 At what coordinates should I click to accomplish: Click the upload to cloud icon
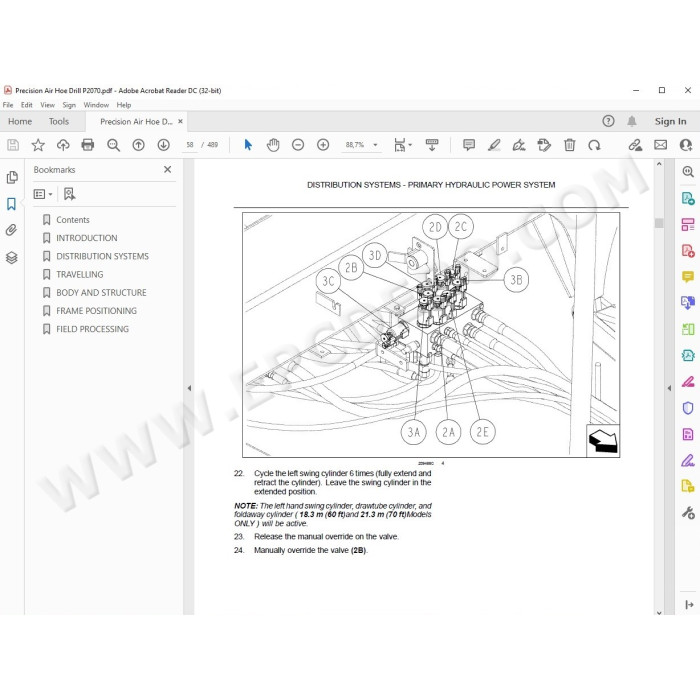(63, 145)
